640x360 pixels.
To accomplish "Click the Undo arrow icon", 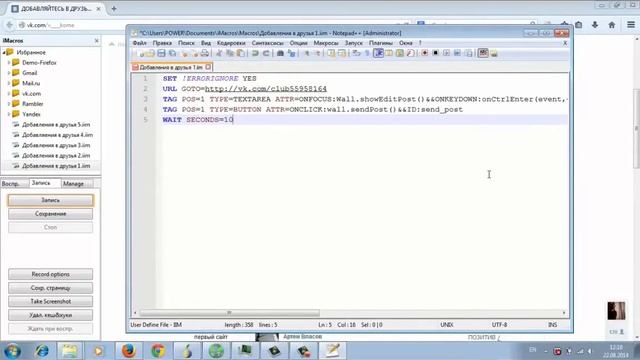I will click(x=255, y=53).
